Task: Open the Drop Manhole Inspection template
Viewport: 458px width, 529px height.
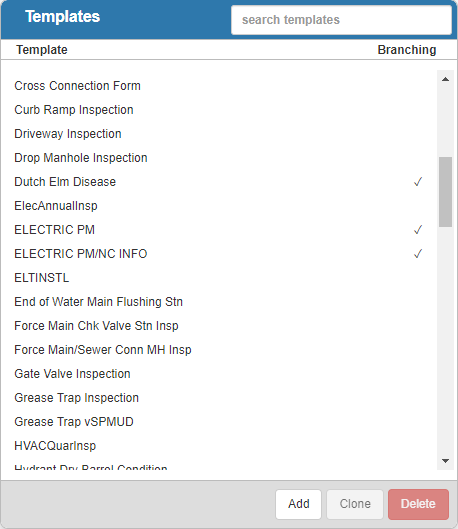Action: 219,158
